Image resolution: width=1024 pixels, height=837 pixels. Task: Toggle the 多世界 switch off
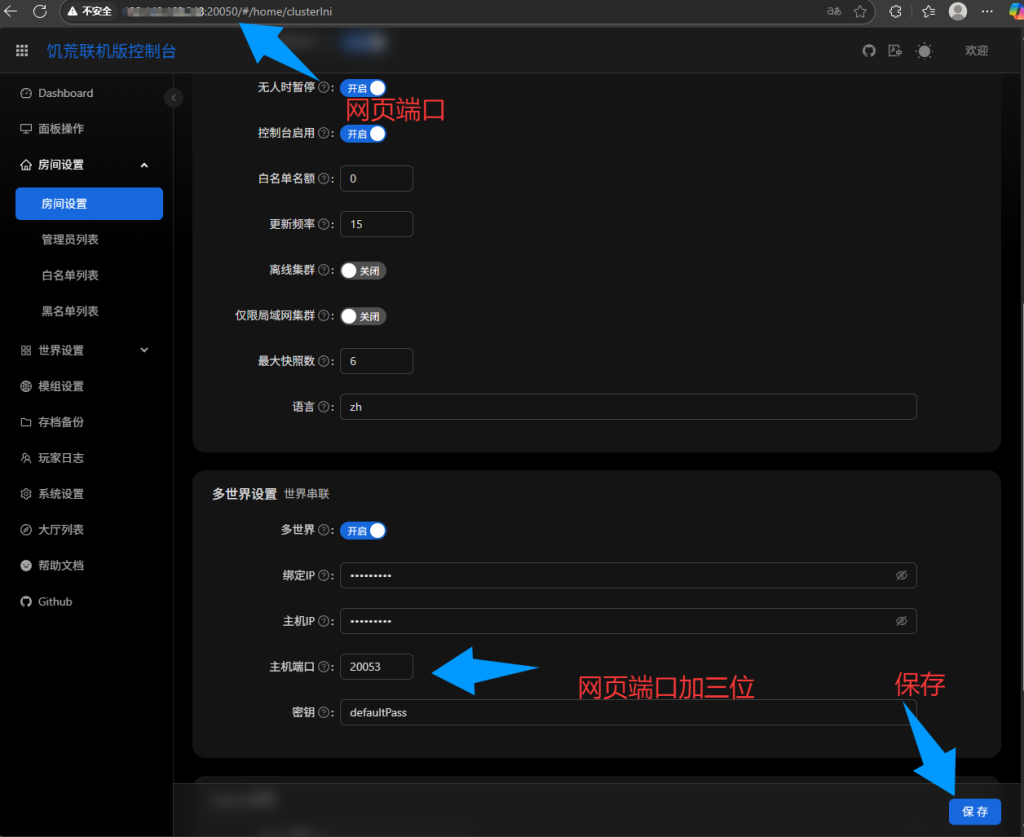click(x=363, y=531)
